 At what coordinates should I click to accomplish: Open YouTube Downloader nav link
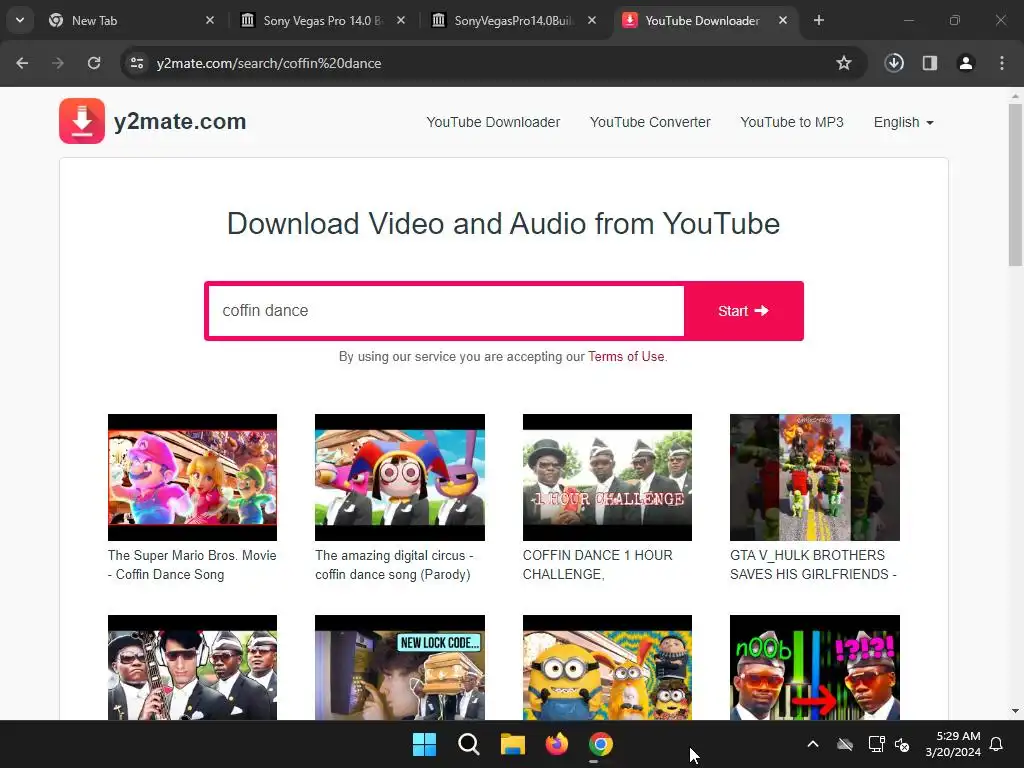(x=493, y=122)
